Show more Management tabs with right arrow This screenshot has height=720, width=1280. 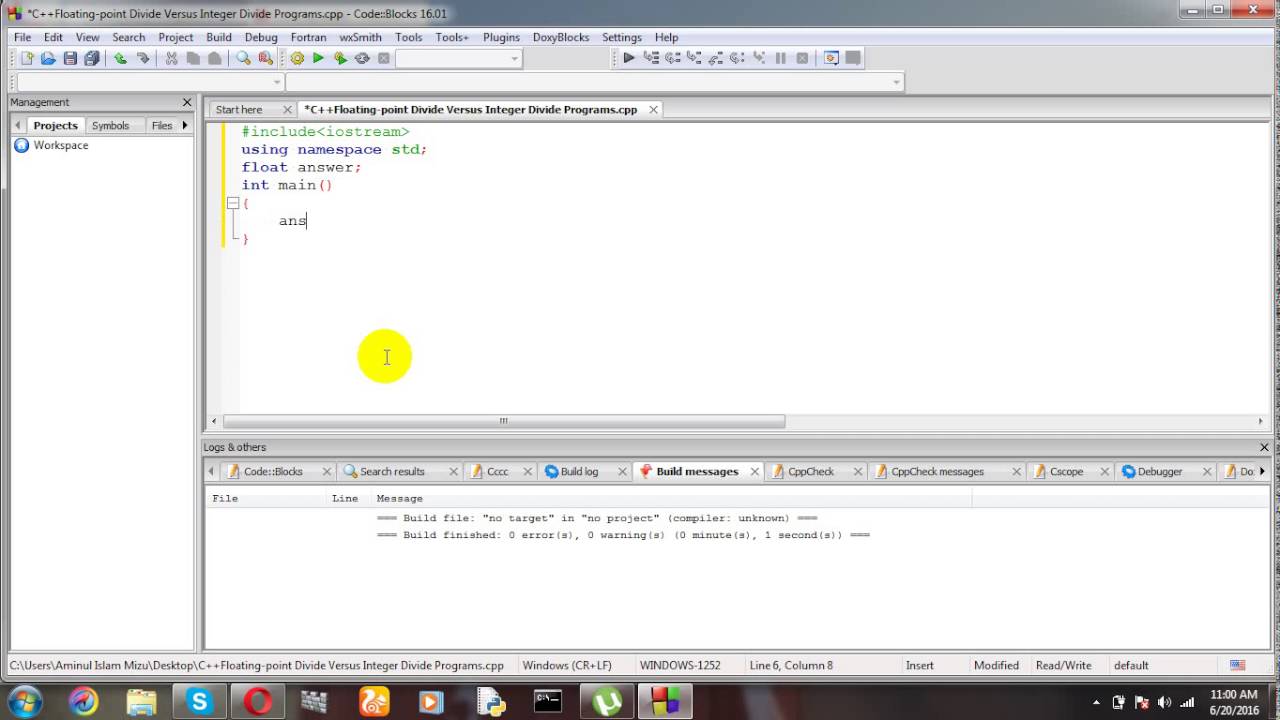point(185,125)
